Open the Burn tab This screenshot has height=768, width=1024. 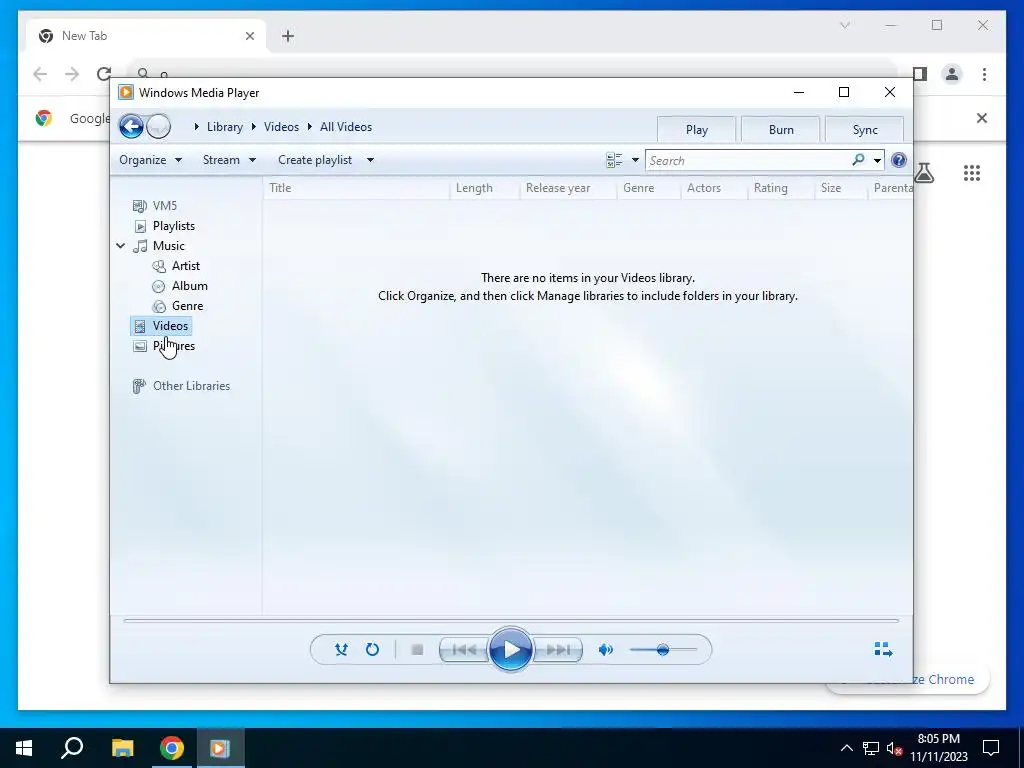point(781,129)
